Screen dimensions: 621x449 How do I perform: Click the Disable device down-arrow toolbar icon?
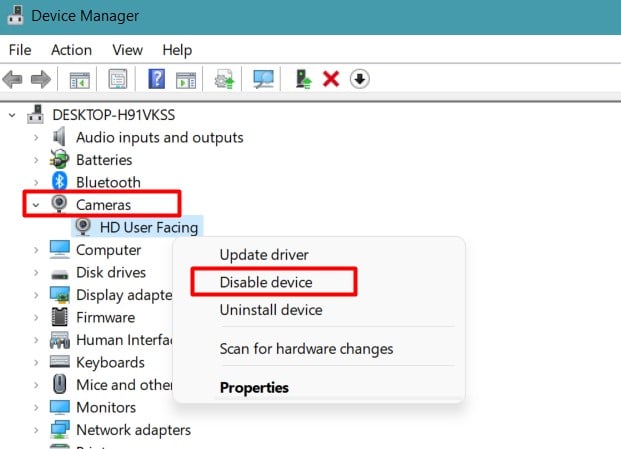(x=360, y=79)
